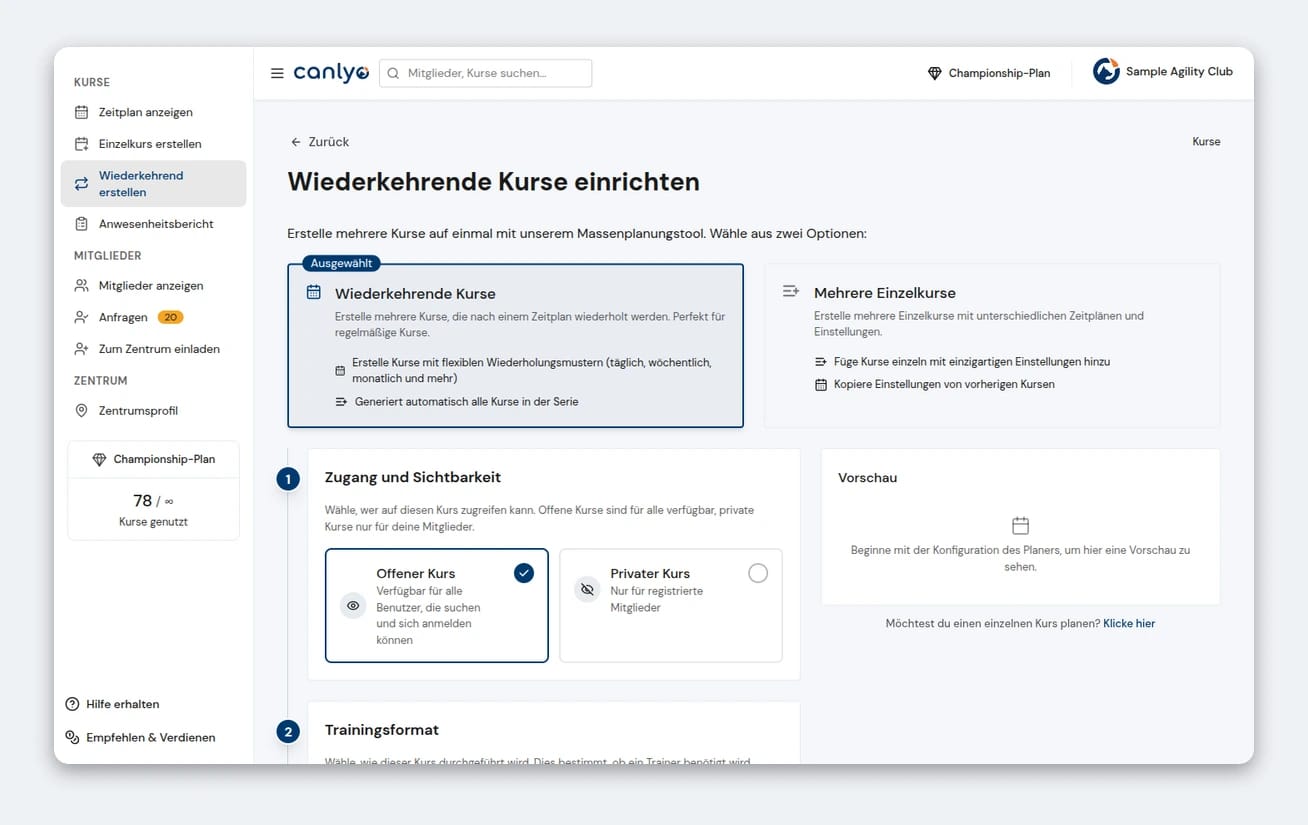This screenshot has width=1308, height=825.
Task: Click the back arrow beside Zurück
Action: [x=296, y=142]
